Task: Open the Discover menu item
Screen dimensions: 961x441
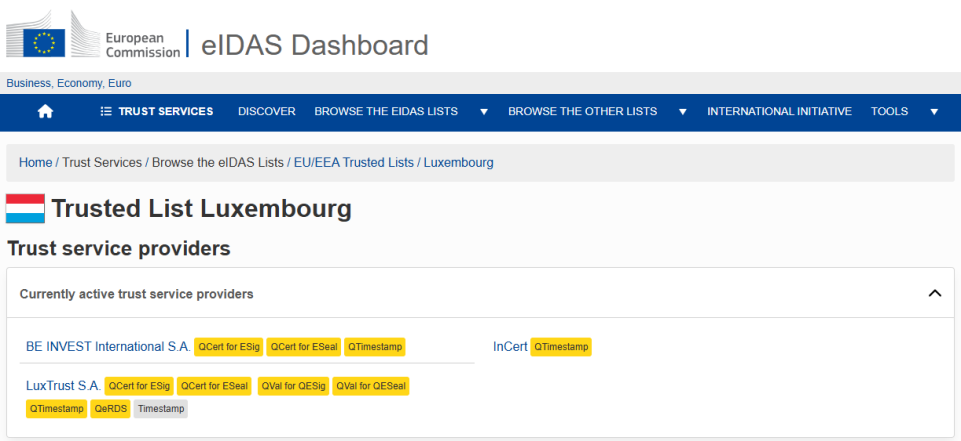Action: 266,112
